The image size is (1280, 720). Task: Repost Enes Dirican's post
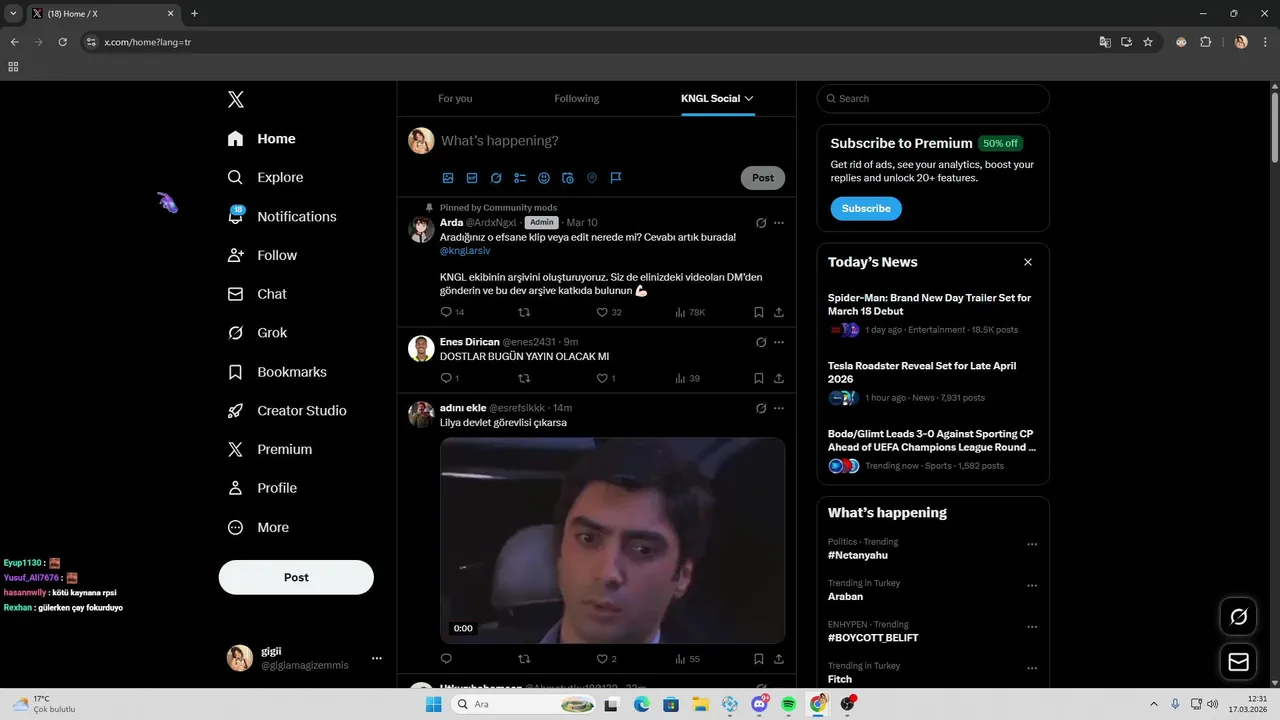click(524, 378)
